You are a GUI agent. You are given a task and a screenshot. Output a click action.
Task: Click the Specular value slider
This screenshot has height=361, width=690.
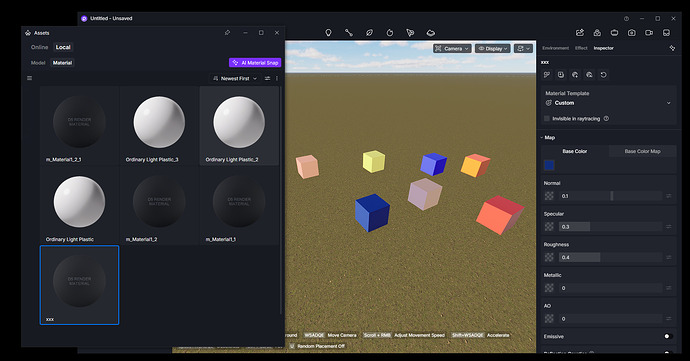point(610,227)
